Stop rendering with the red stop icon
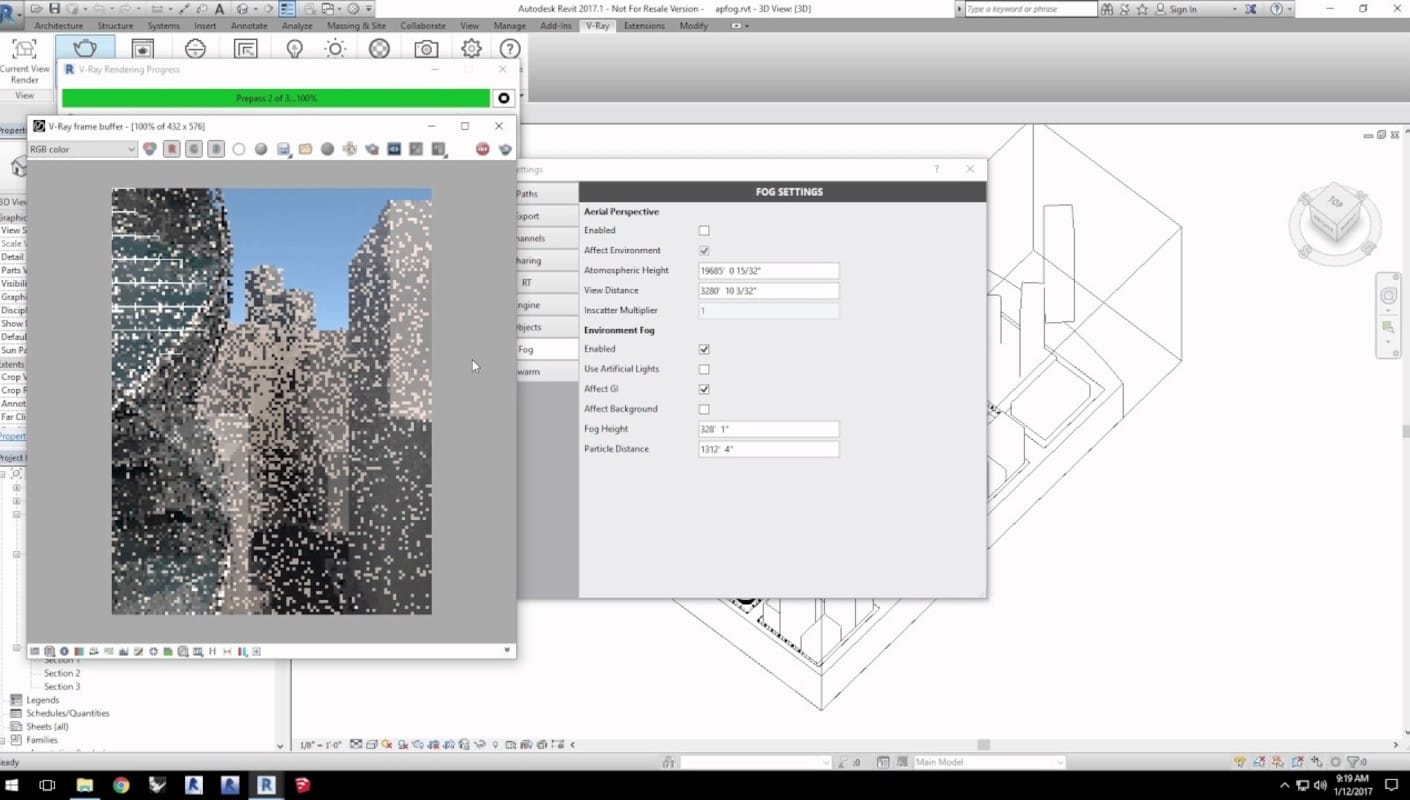This screenshot has width=1410, height=800. pyautogui.click(x=482, y=149)
